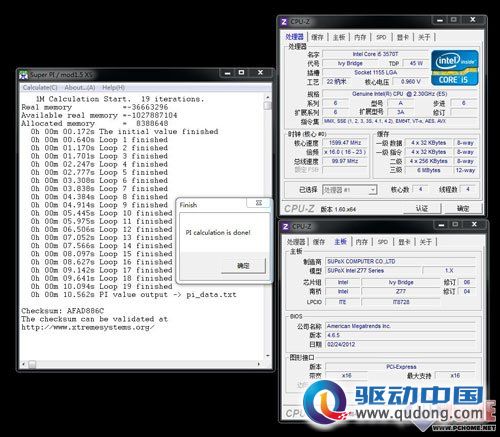
Task: Click the bottom CPU-Z window Z logo icon
Action: [x=286, y=227]
